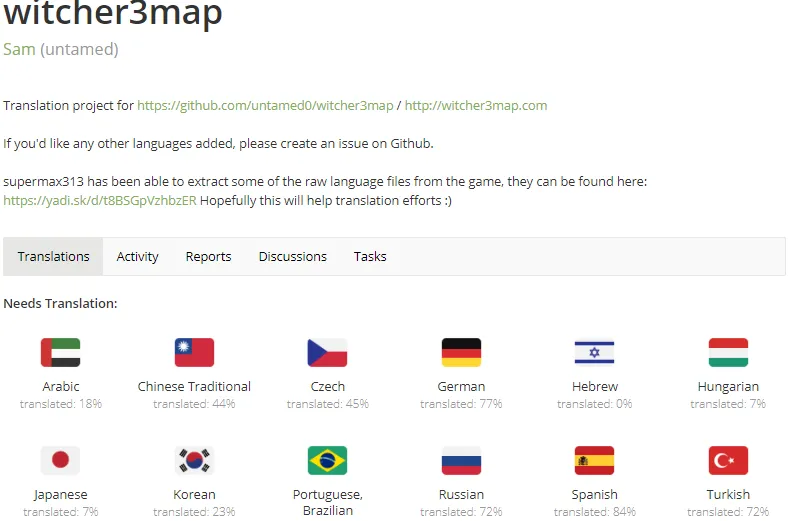Screen dimensions: 792x521
Task: Choose the Korean language name
Action: pos(194,495)
